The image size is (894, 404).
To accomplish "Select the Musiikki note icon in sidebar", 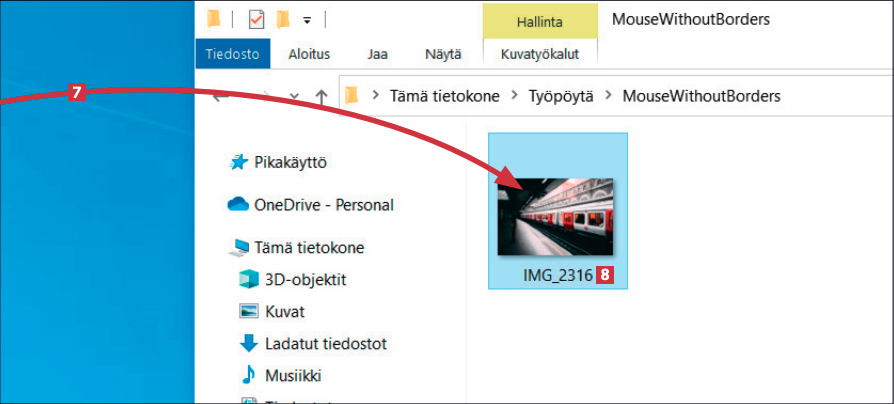I will [249, 375].
